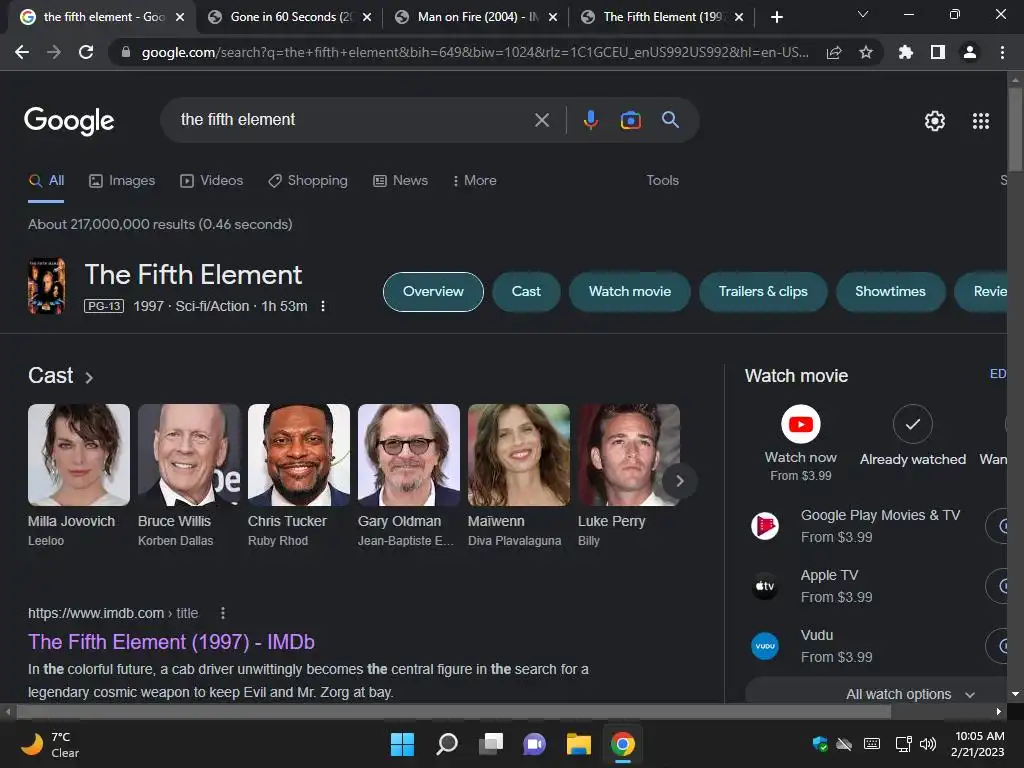Click the horizontal scrollbar thumb

coord(454,712)
